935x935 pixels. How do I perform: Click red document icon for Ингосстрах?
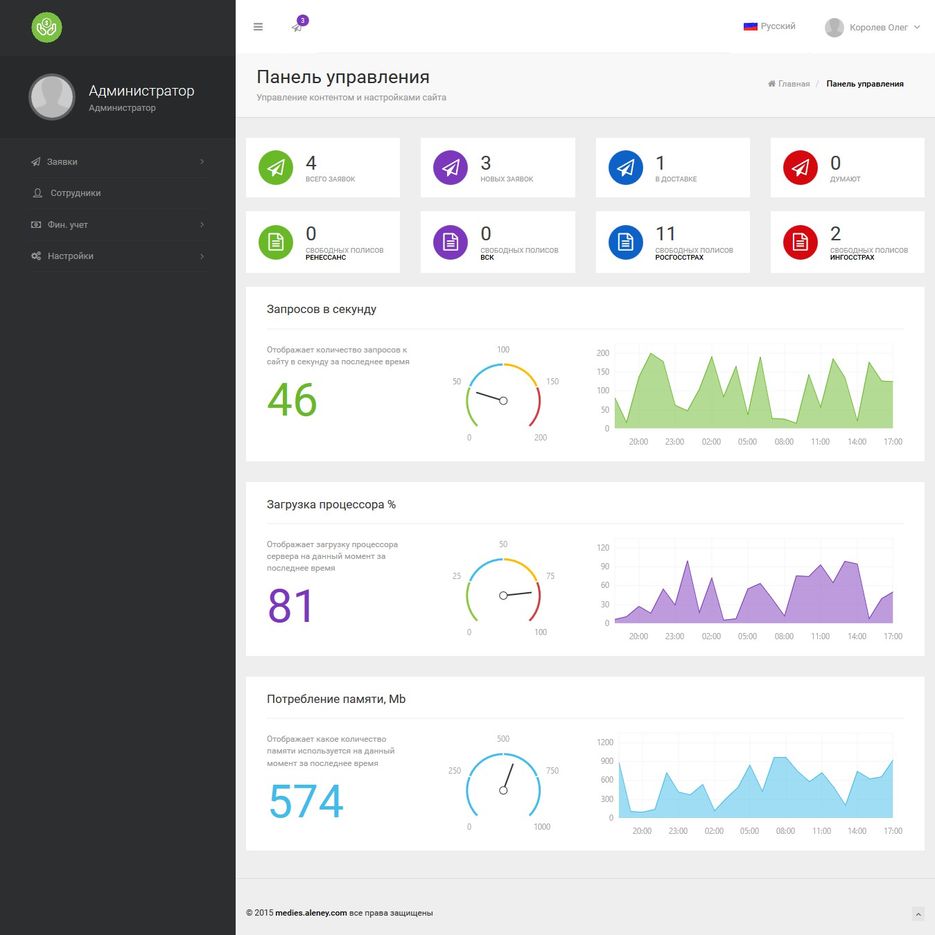[800, 242]
